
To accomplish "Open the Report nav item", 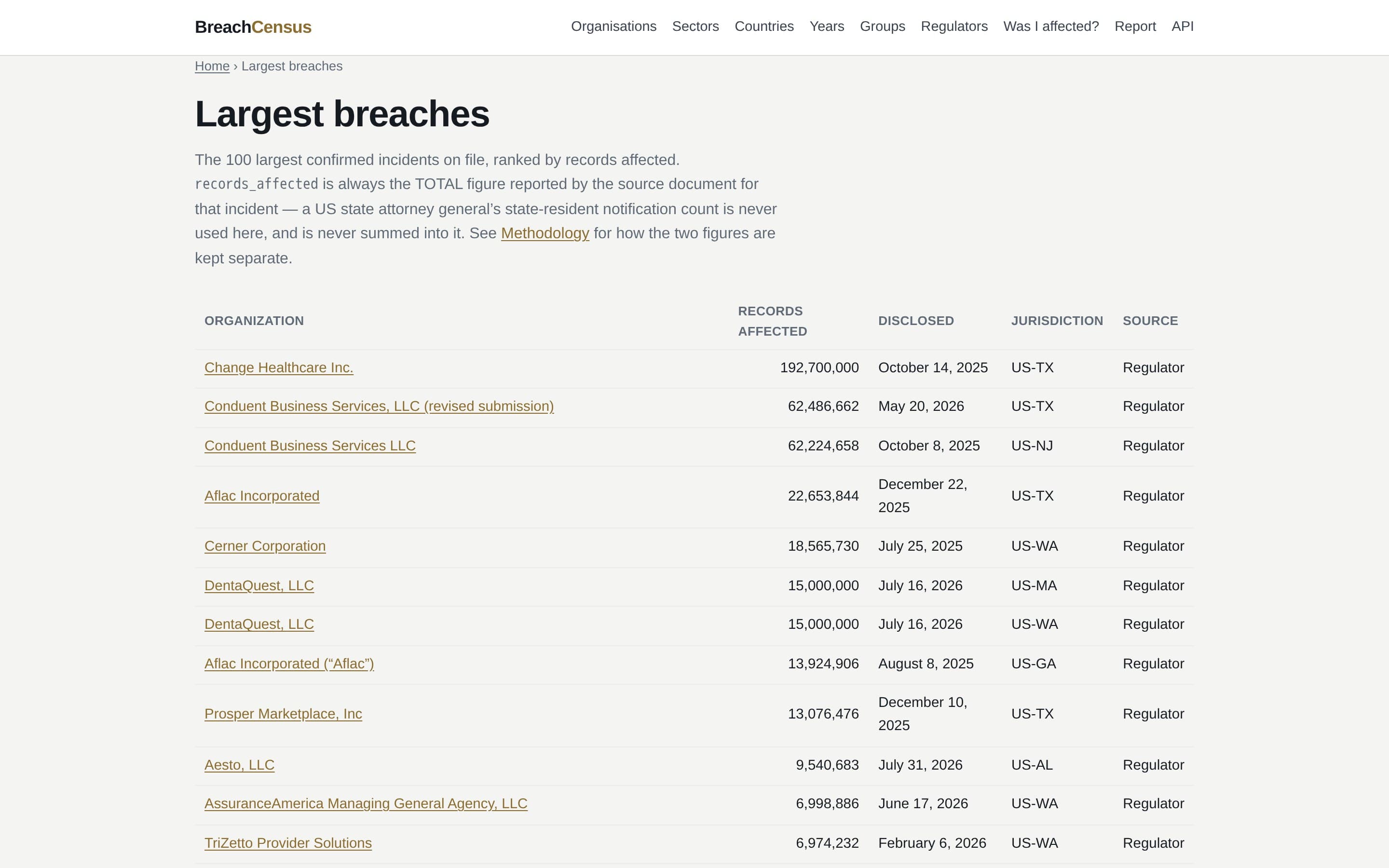I will 1135,27.
